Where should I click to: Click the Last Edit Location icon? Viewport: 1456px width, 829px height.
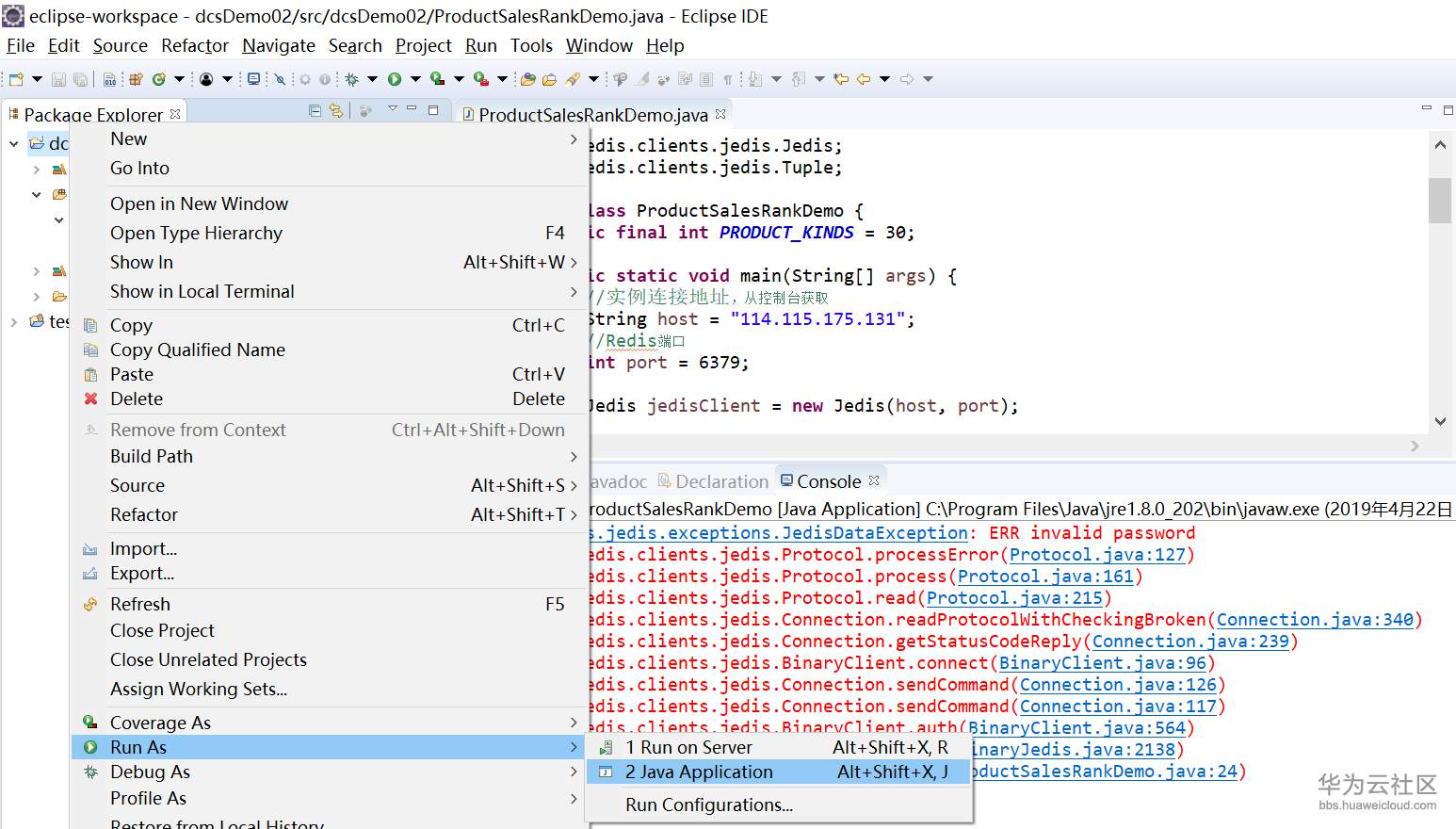[841, 79]
